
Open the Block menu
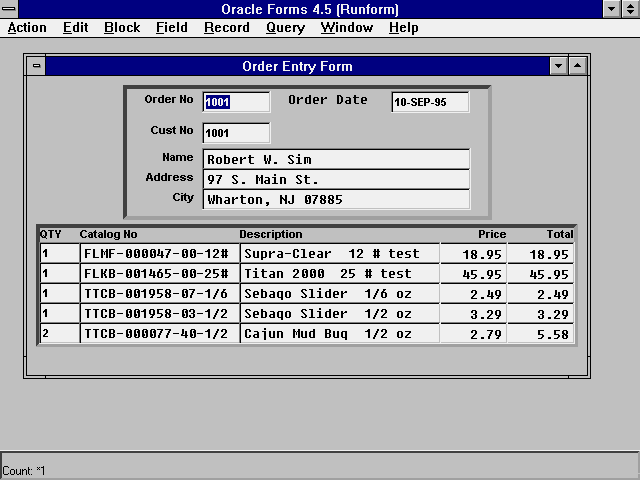122,28
